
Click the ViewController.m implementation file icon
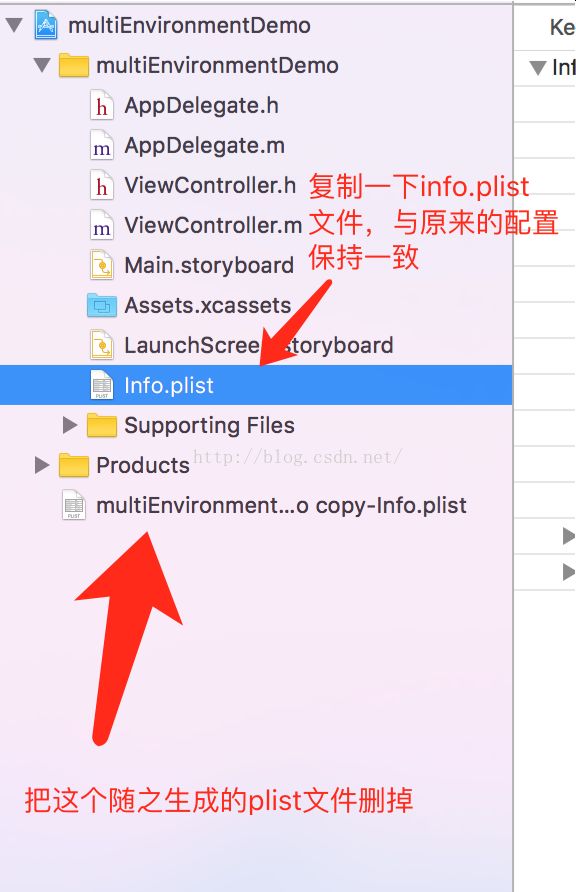pyautogui.click(x=102, y=225)
